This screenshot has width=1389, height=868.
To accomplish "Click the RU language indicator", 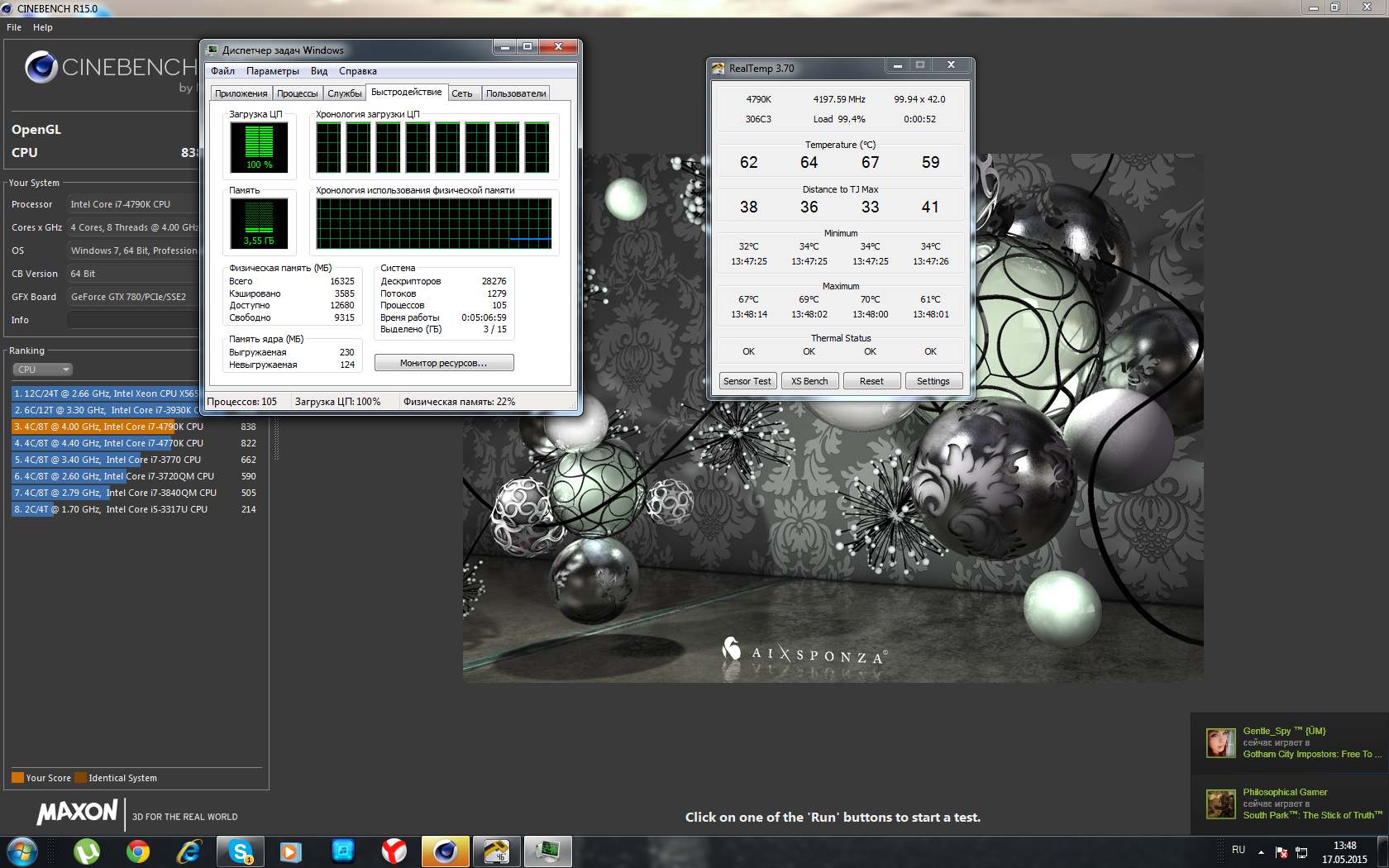I will tap(1238, 850).
